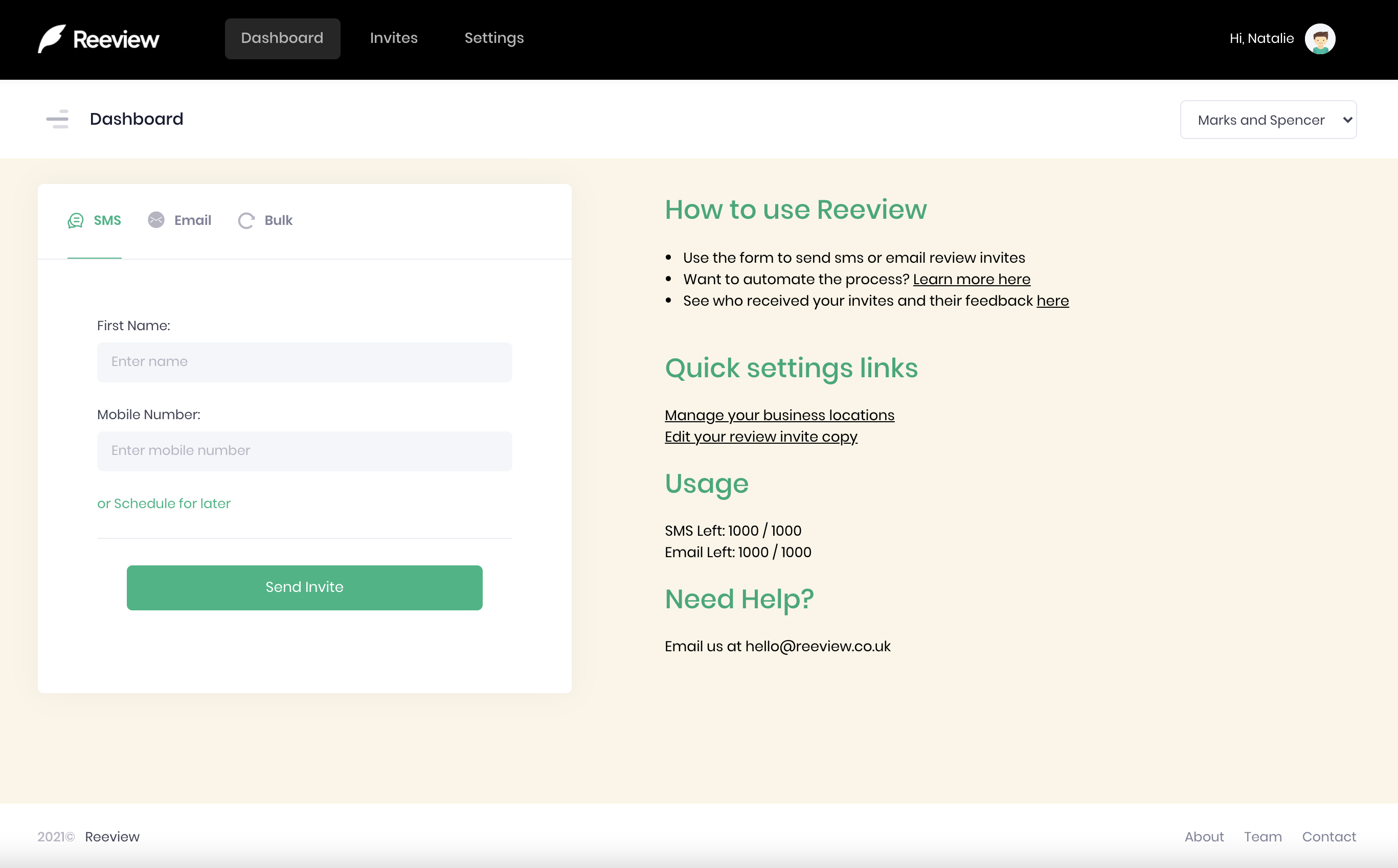Click the Bulk refresh icon
Viewport: 1398px width, 868px height.
(x=246, y=220)
